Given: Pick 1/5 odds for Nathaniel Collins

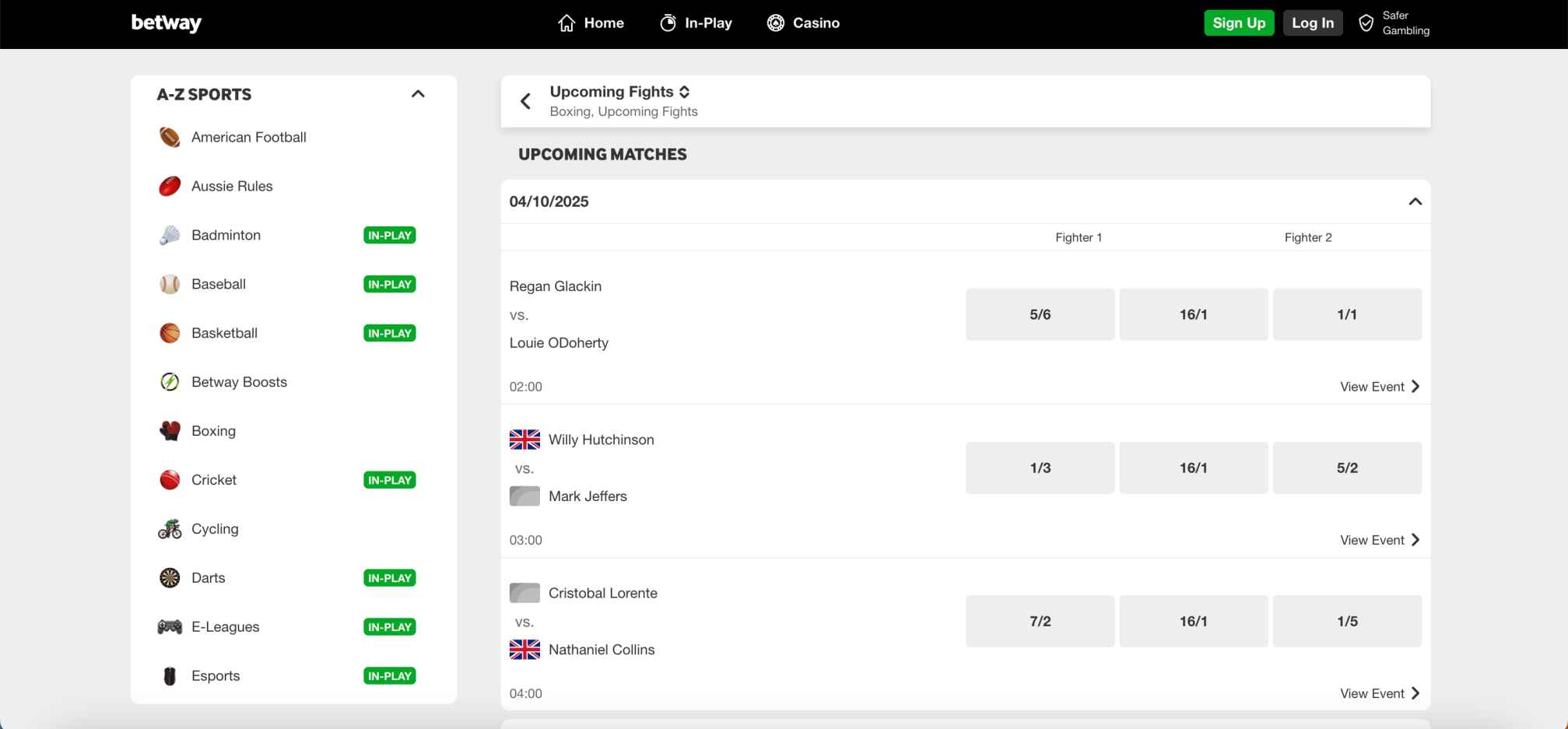Looking at the screenshot, I should point(1346,622).
